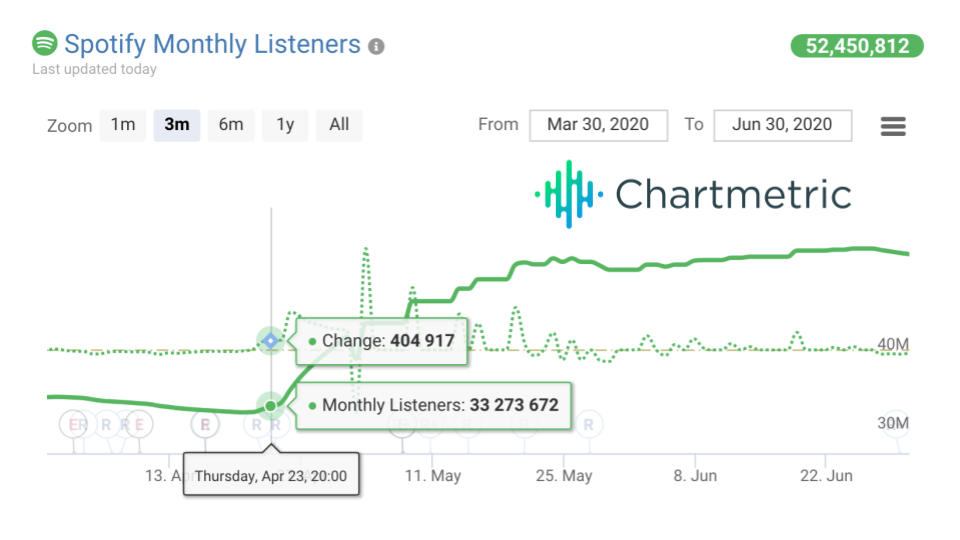
Task: Open the From date field Mar 30, 2020
Action: 598,125
